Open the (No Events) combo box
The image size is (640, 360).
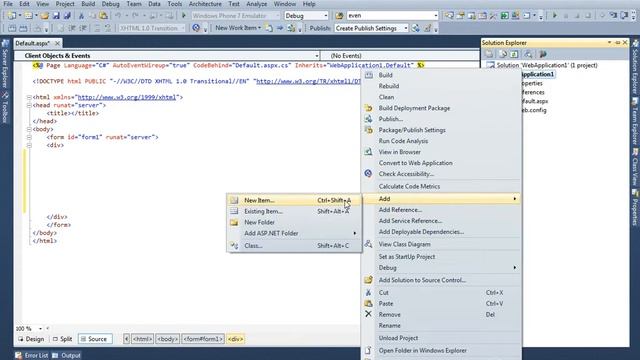point(400,56)
